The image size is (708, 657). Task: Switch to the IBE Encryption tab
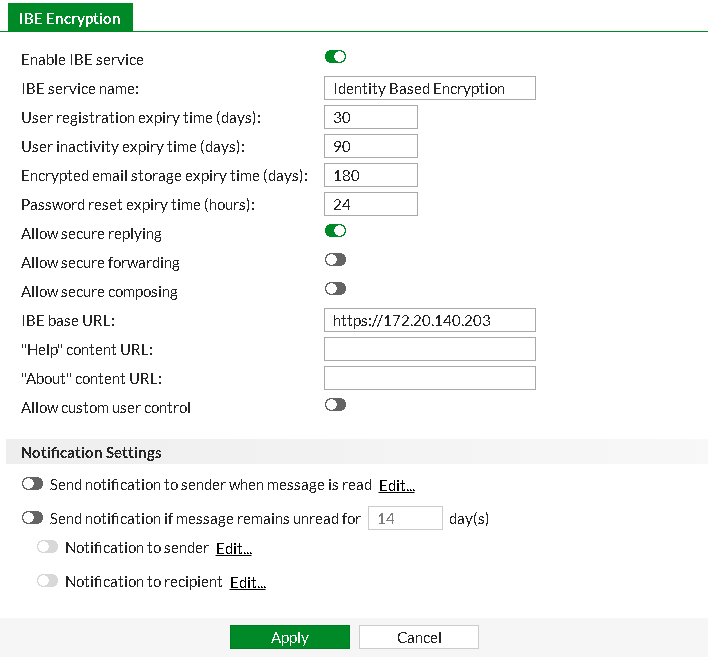coord(70,18)
